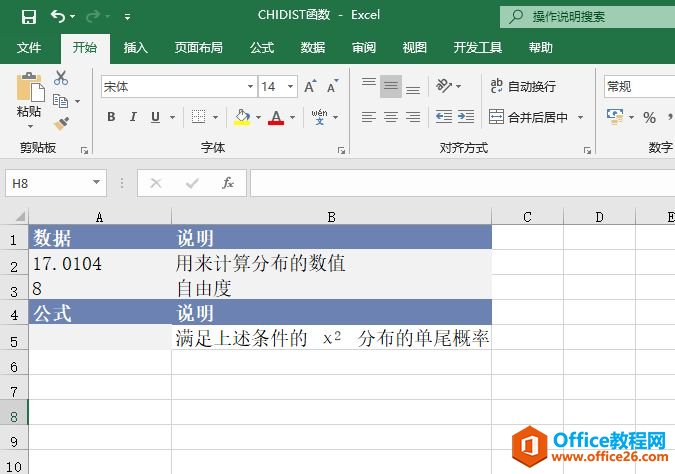The height and width of the screenshot is (474, 675).
Task: Open the fill color dropdown arrow
Action: click(x=258, y=117)
